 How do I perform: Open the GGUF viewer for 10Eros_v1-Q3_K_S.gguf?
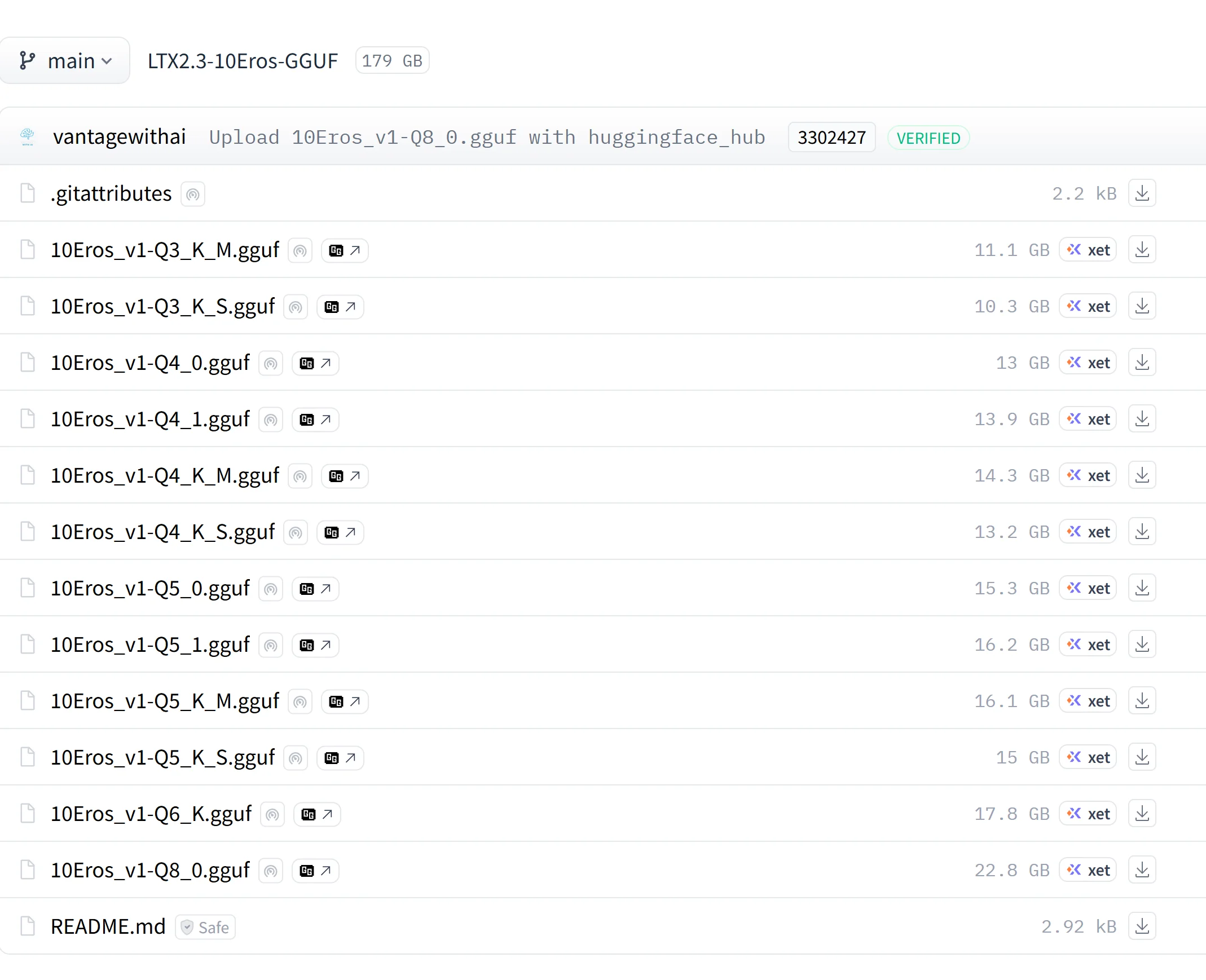(341, 307)
